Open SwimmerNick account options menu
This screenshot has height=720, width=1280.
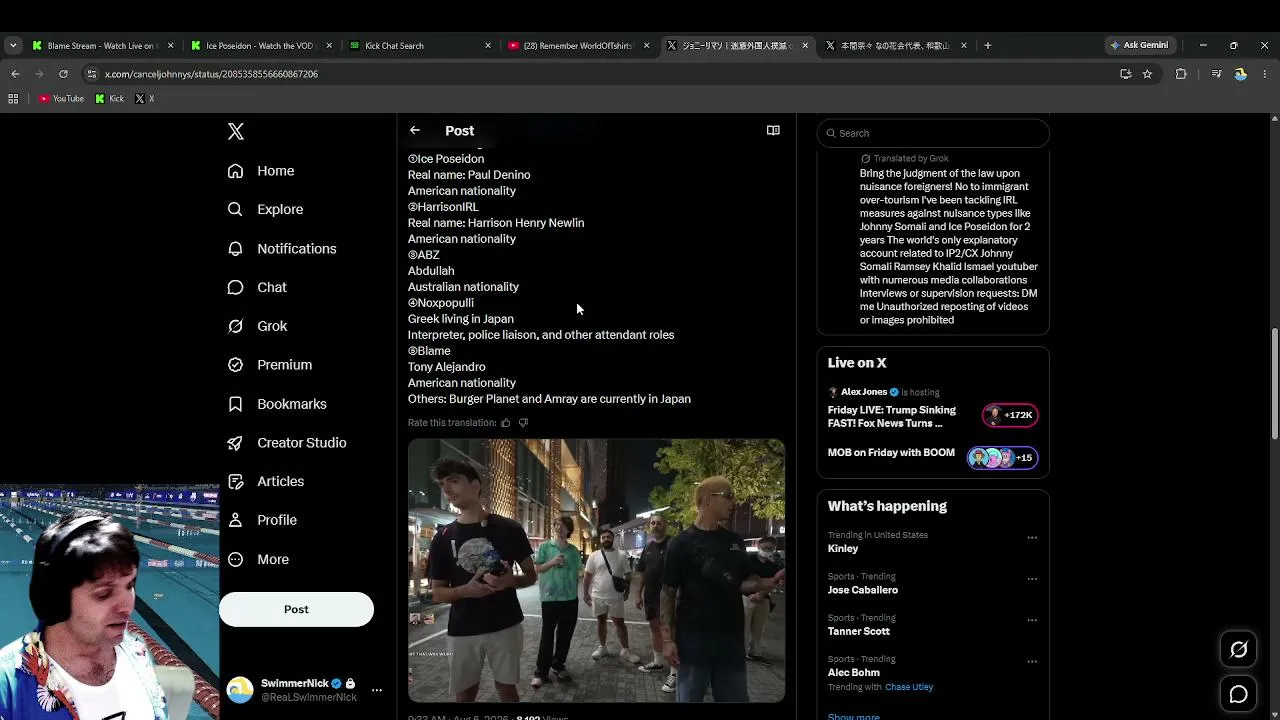[377, 690]
